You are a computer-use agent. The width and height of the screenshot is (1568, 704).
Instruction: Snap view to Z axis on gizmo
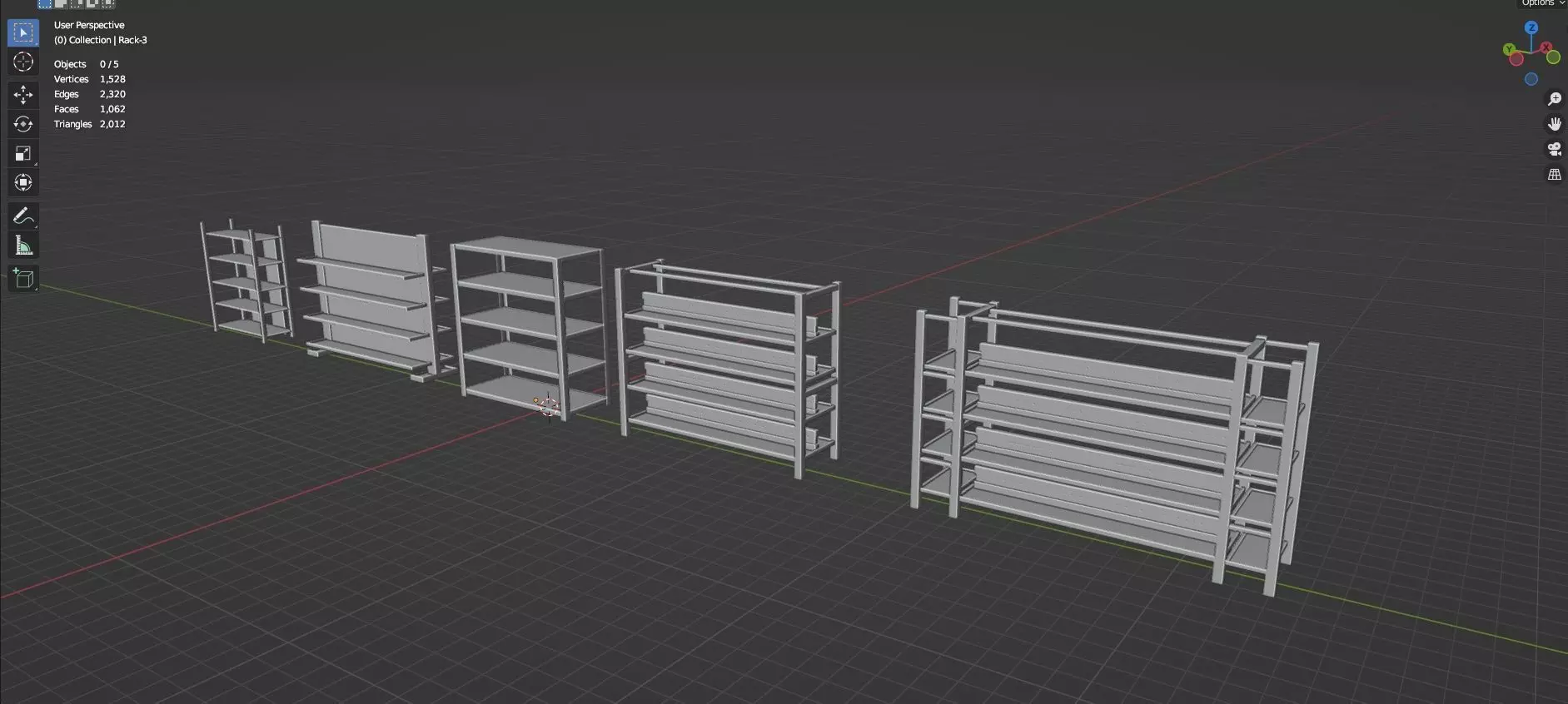click(1531, 27)
